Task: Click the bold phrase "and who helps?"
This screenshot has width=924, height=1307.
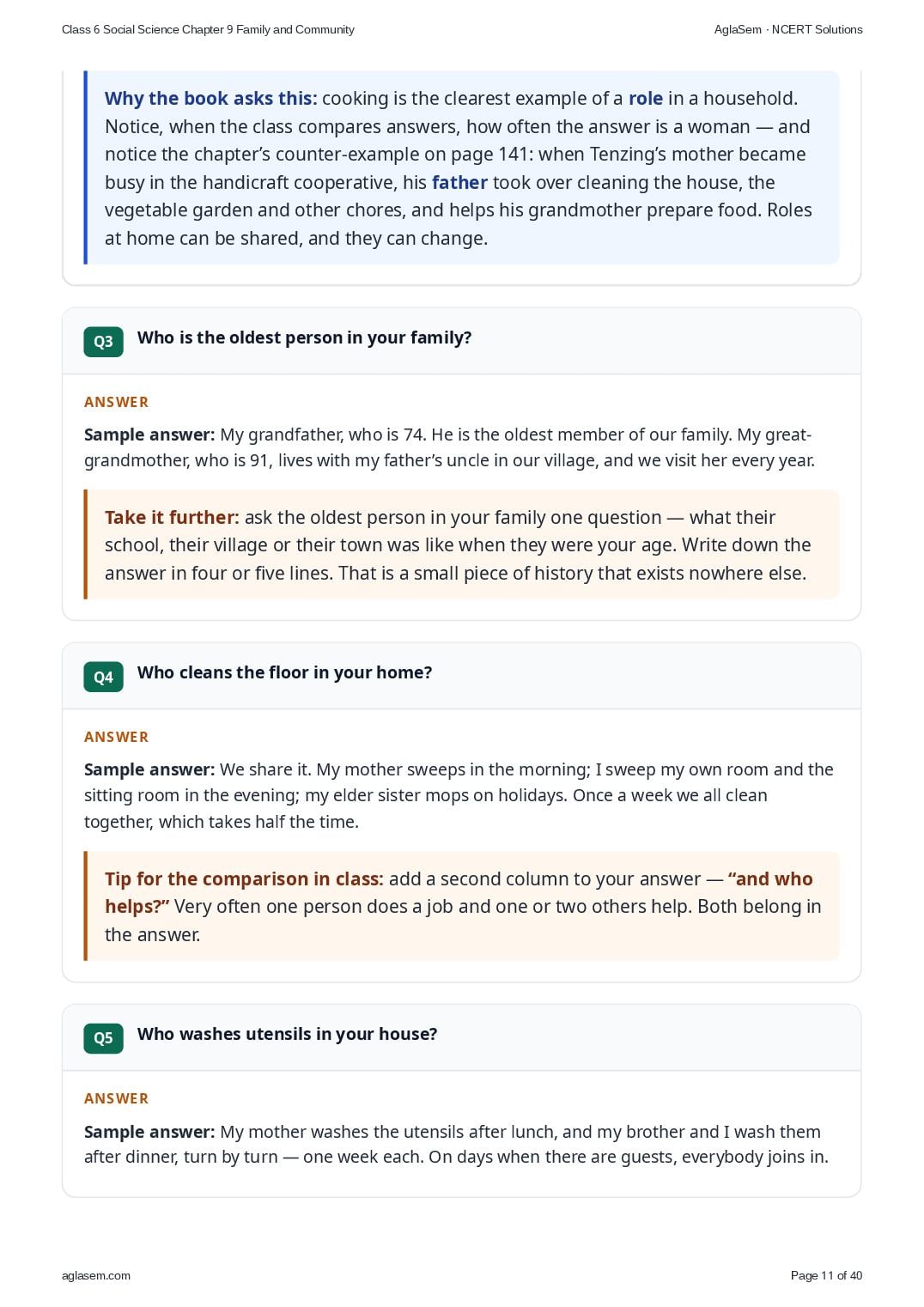Action: tap(459, 892)
